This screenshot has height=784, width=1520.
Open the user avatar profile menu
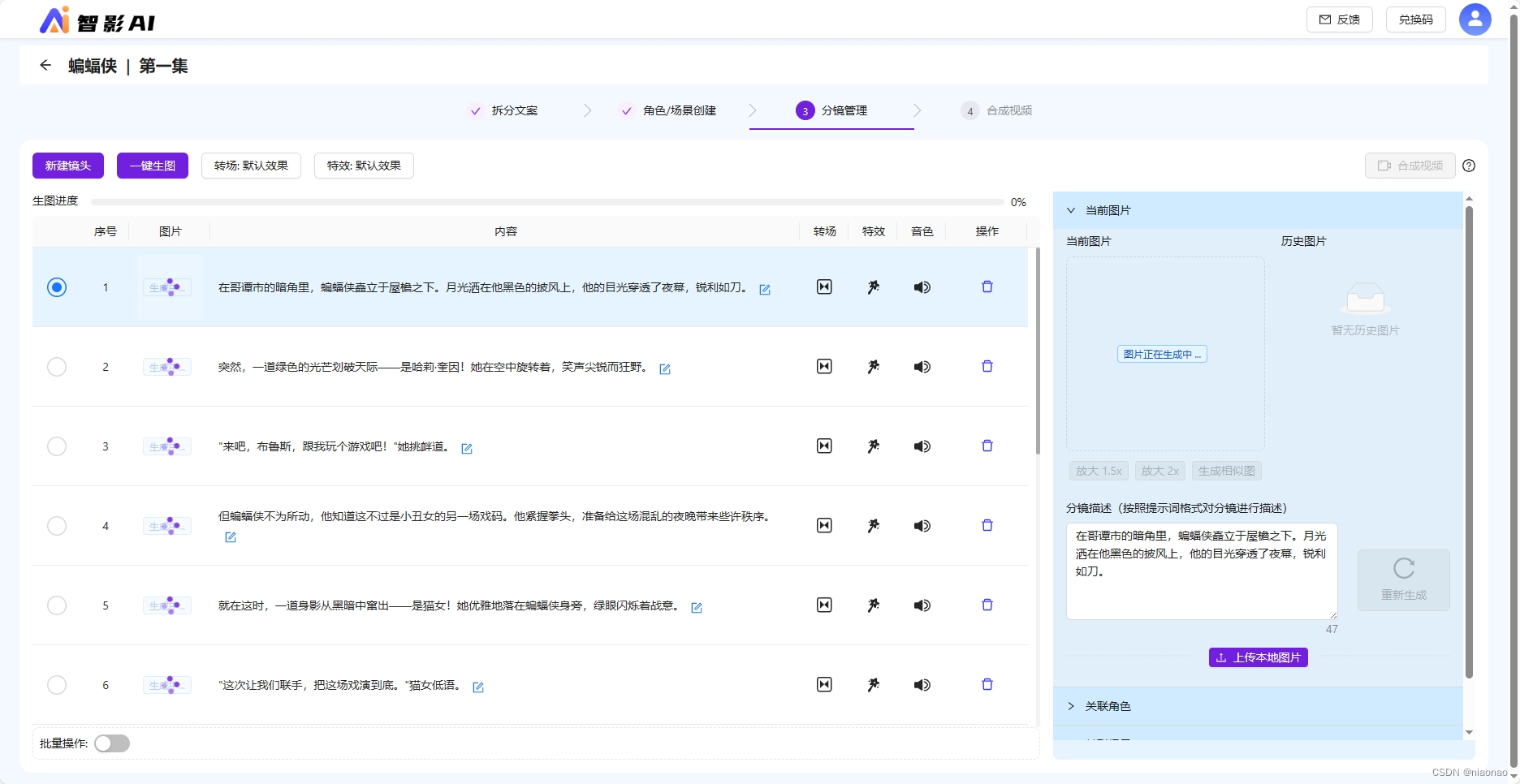tap(1475, 19)
